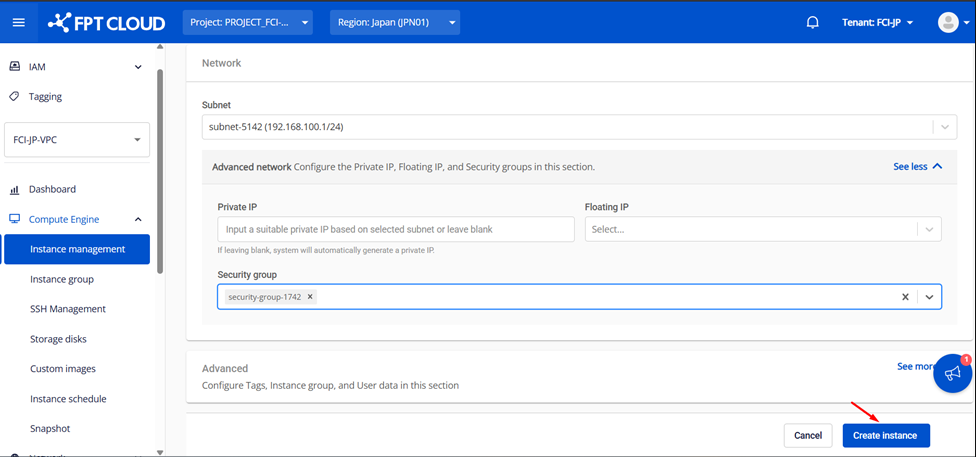The height and width of the screenshot is (457, 976).
Task: Open the Dashboard from the sidebar
Action: [x=52, y=189]
